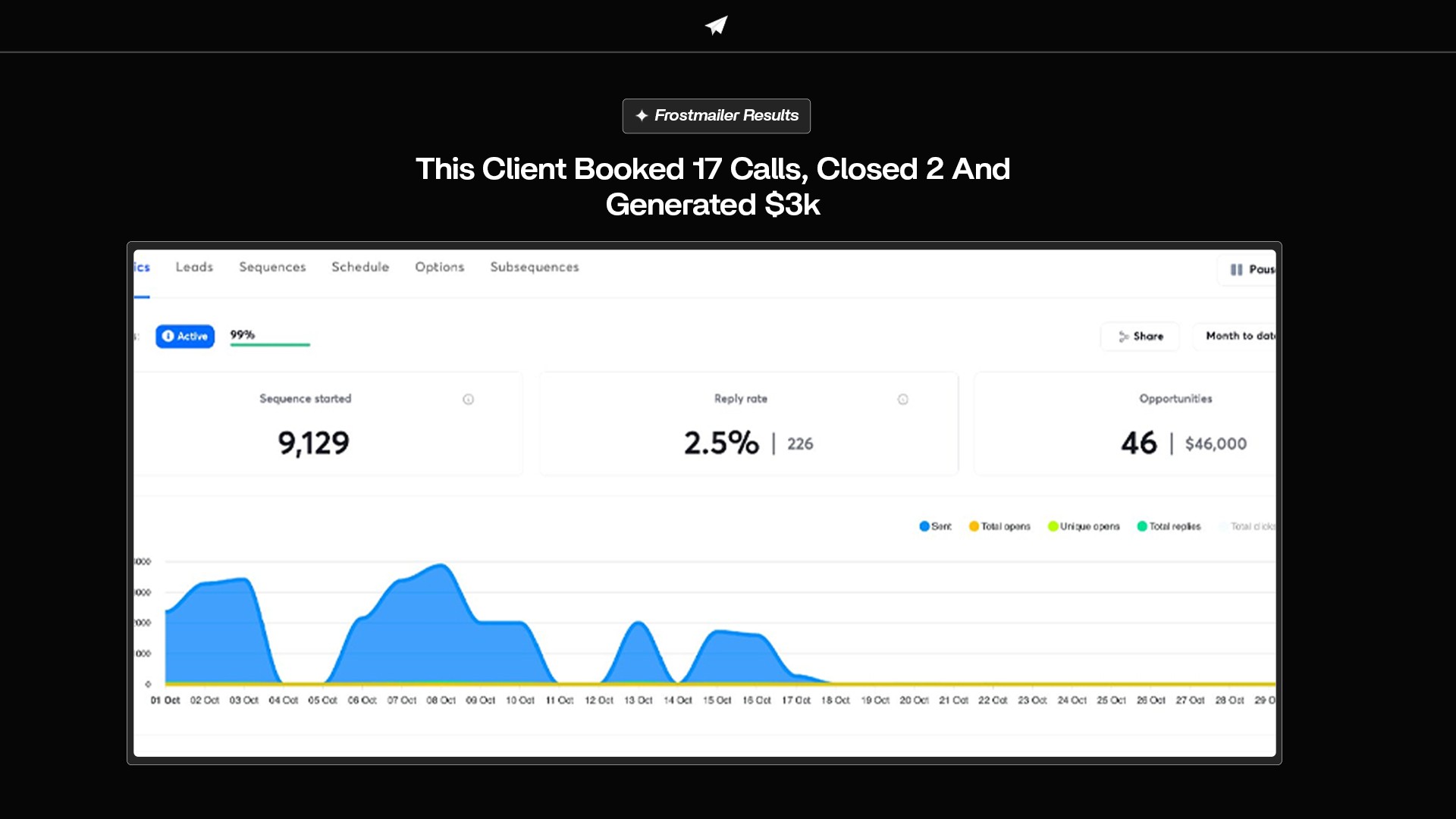This screenshot has width=1456, height=819.
Task: Click the sparkle icon in Frostmailer Results badge
Action: click(642, 116)
